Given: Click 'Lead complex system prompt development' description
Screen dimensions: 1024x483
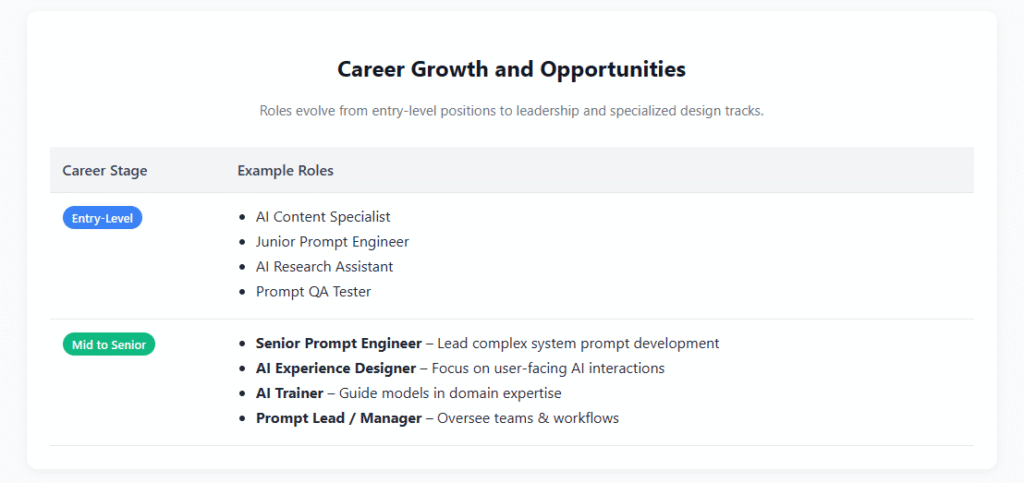Looking at the screenshot, I should coord(578,343).
